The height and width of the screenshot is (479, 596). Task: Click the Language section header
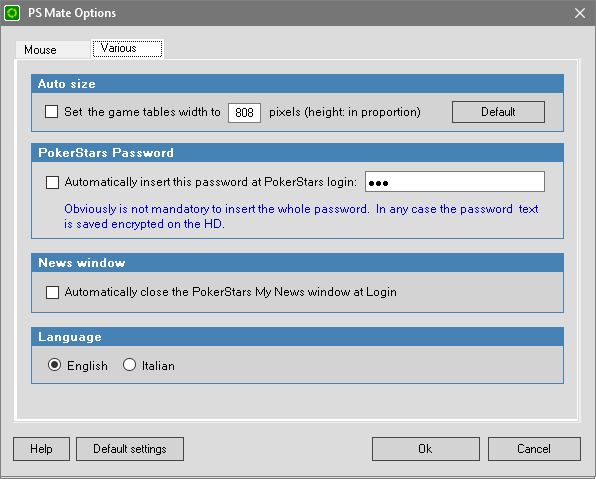297,337
